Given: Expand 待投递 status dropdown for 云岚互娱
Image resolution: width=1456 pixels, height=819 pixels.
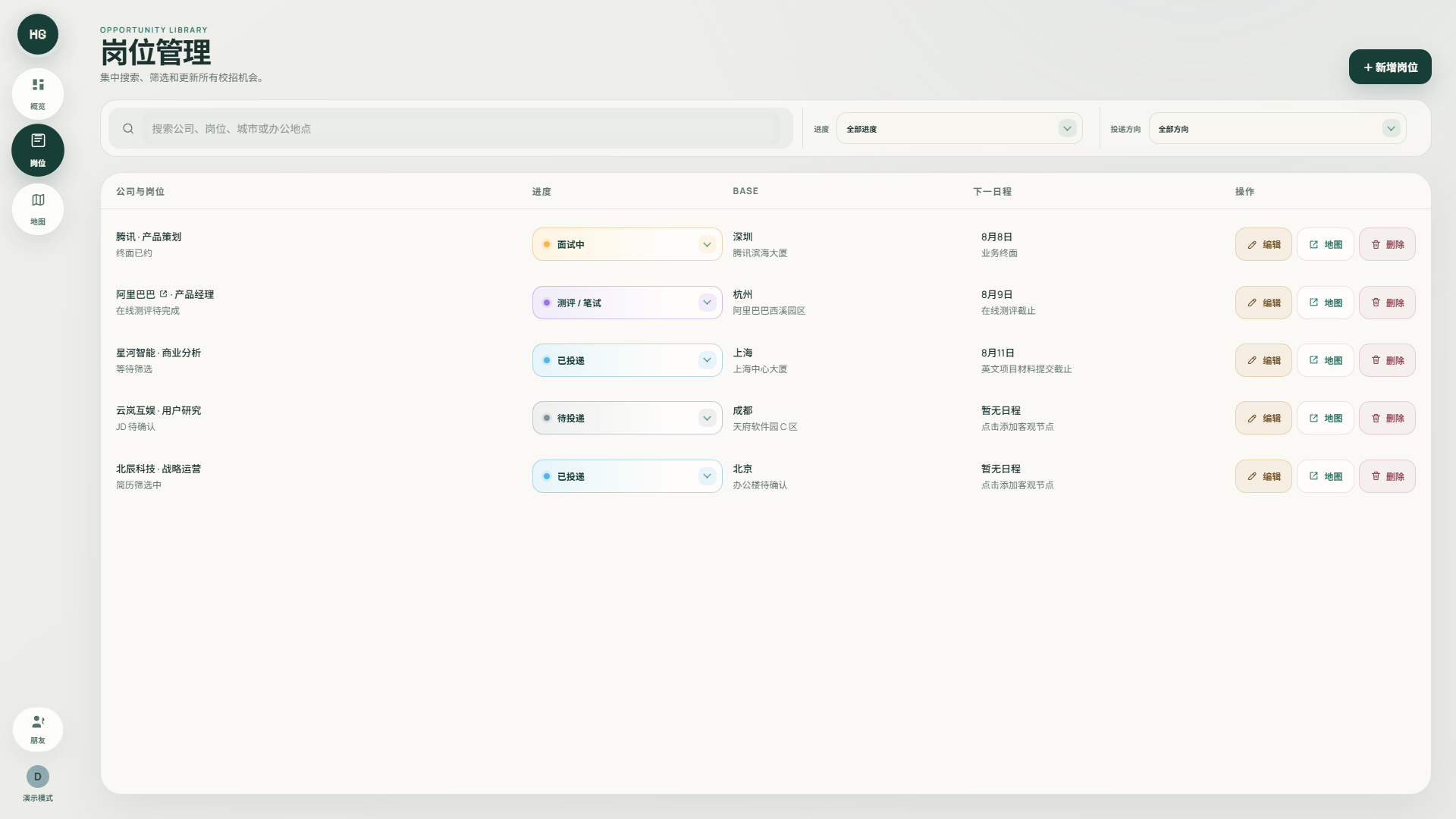Looking at the screenshot, I should click(x=627, y=418).
